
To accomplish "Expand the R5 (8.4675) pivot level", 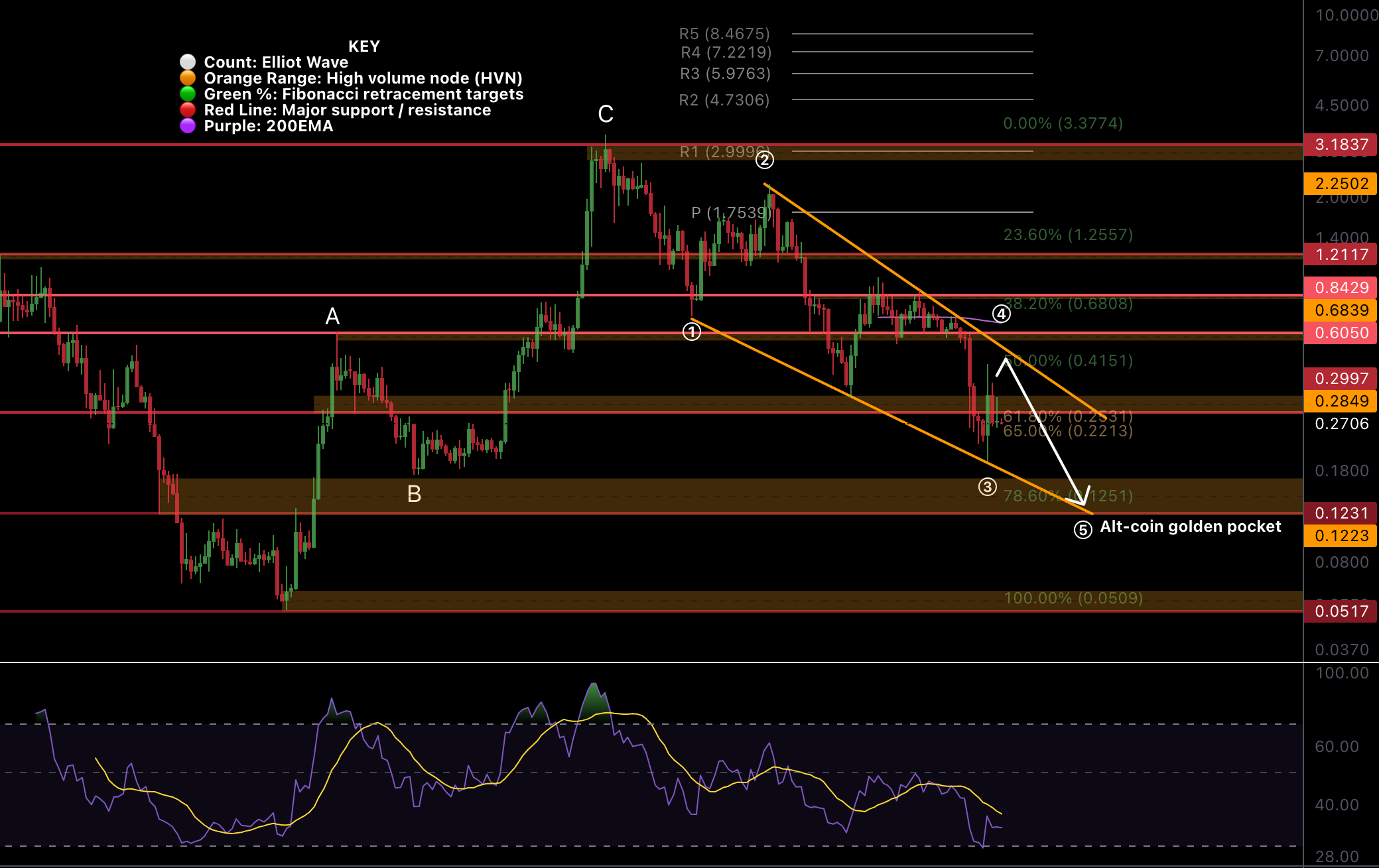I will (x=724, y=33).
